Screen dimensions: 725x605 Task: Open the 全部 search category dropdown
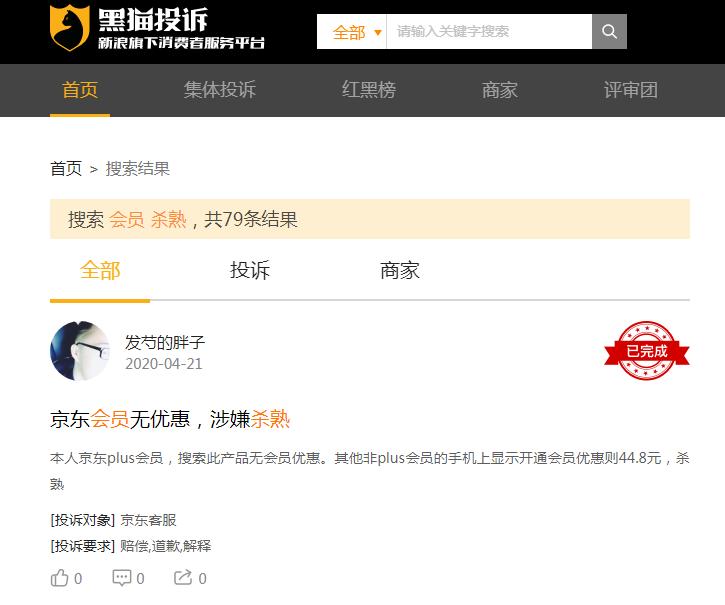[x=352, y=31]
